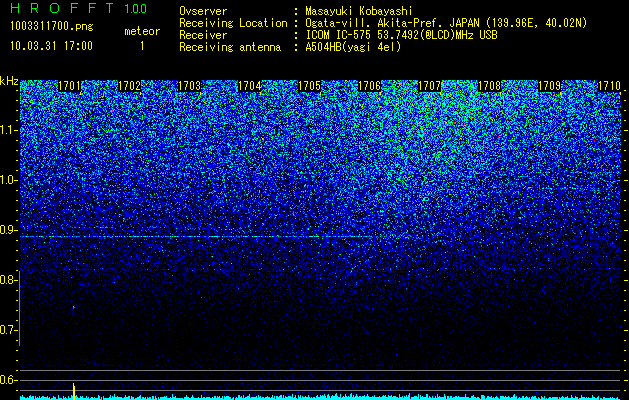Click the 1703 time marker

[x=189, y=86]
